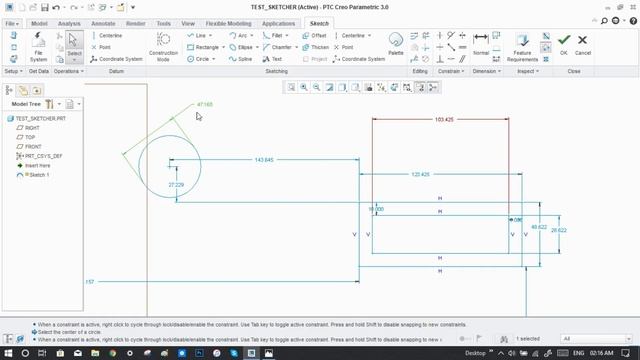Click the perpendicular constraint icon
Image resolution: width=640 pixels, height=360 pixels.
[440, 59]
